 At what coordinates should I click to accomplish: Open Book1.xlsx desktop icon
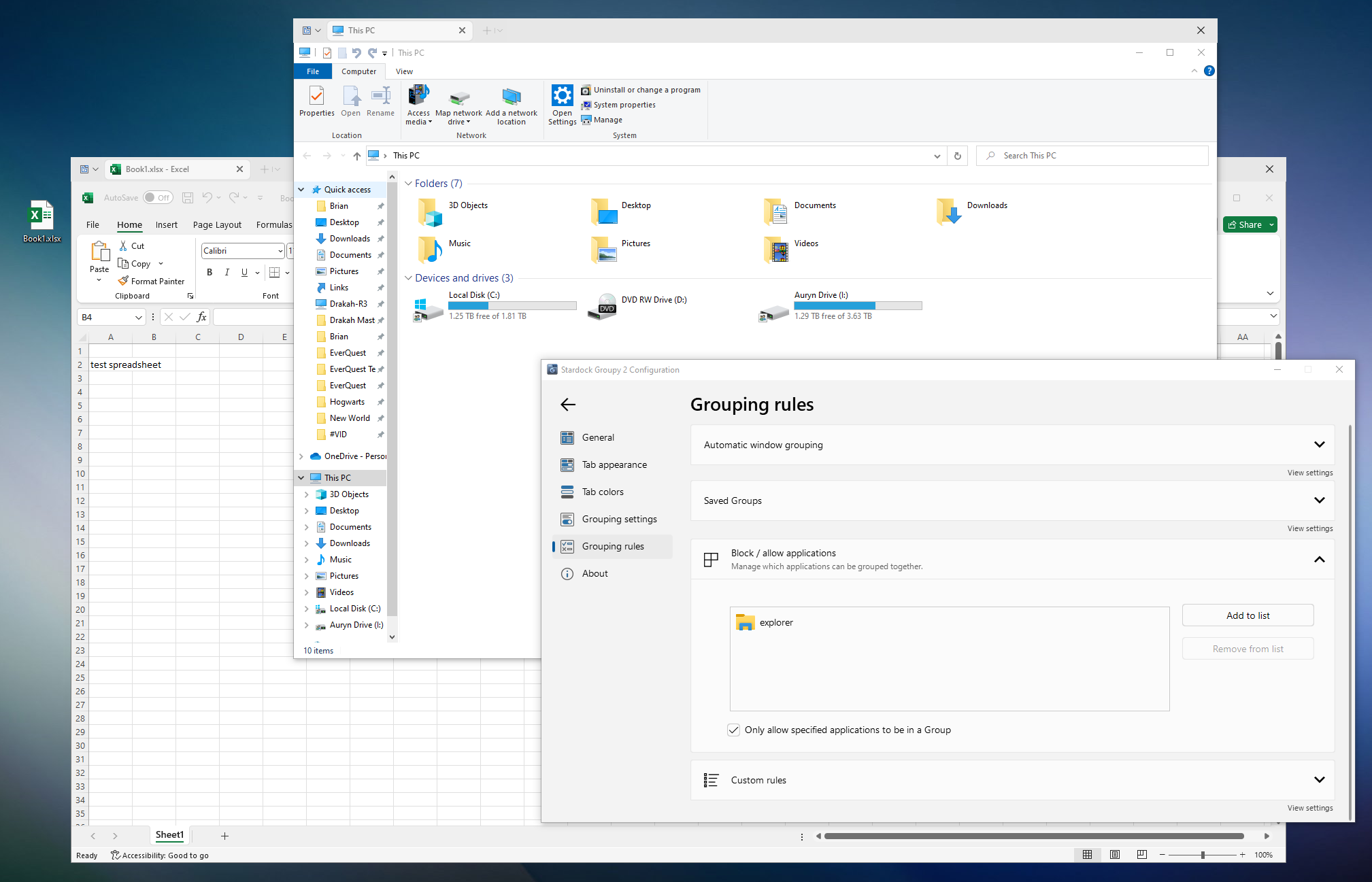point(41,220)
